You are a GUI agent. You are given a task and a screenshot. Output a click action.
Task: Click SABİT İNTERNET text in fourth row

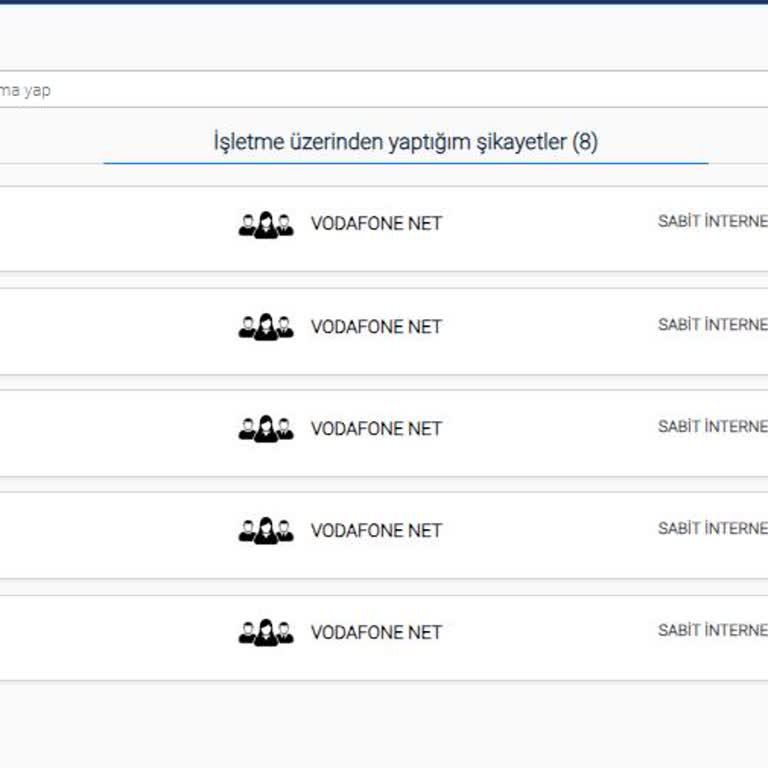coord(713,528)
